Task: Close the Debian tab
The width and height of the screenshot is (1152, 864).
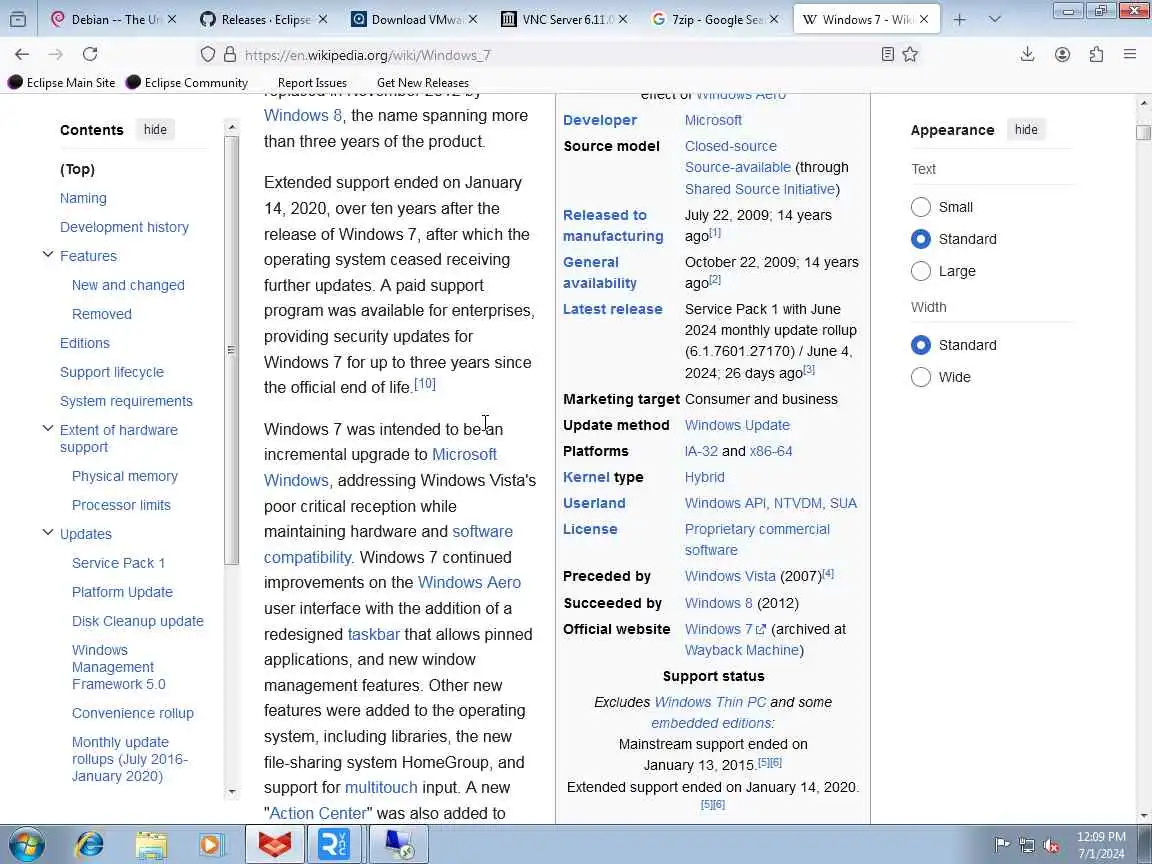Action: click(x=172, y=20)
